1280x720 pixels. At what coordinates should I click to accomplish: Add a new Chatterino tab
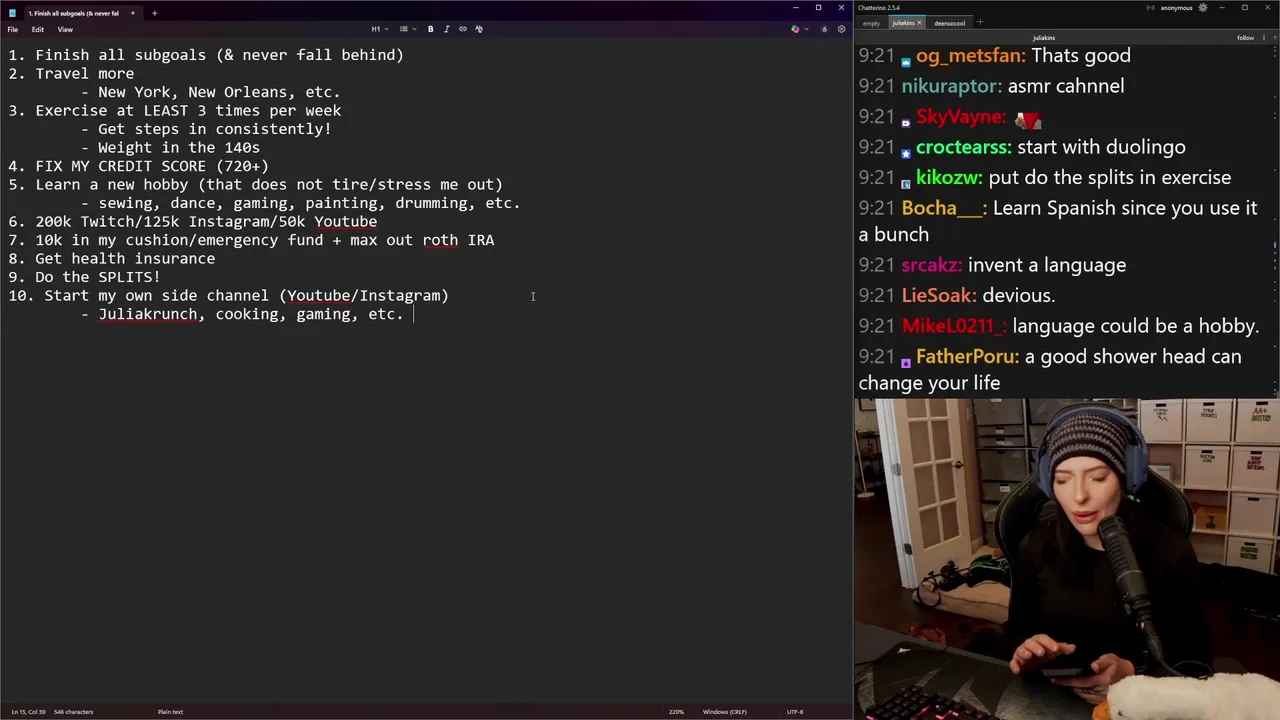980,23
